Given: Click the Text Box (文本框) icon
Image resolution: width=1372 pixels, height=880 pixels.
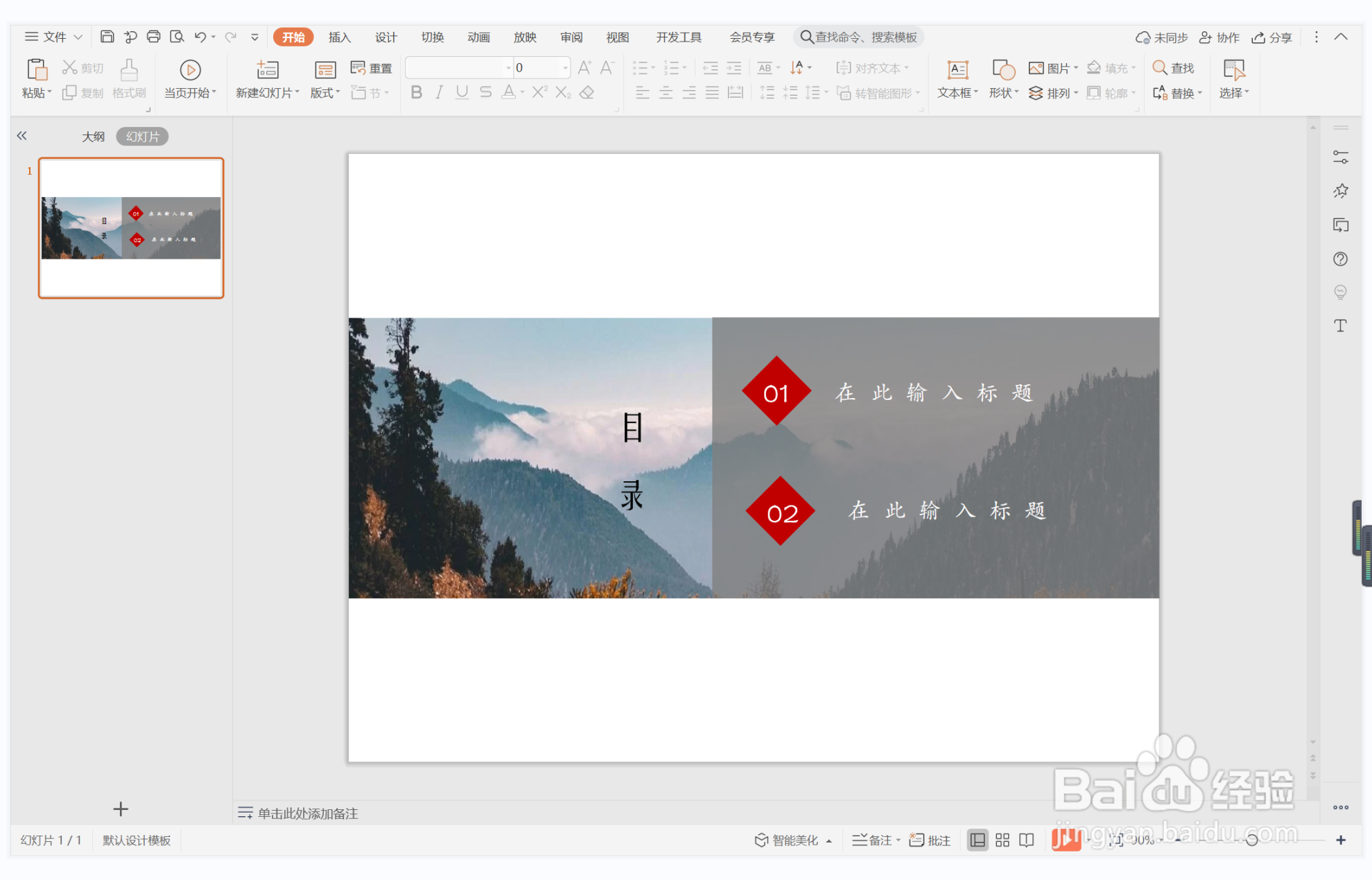Looking at the screenshot, I should (x=957, y=69).
